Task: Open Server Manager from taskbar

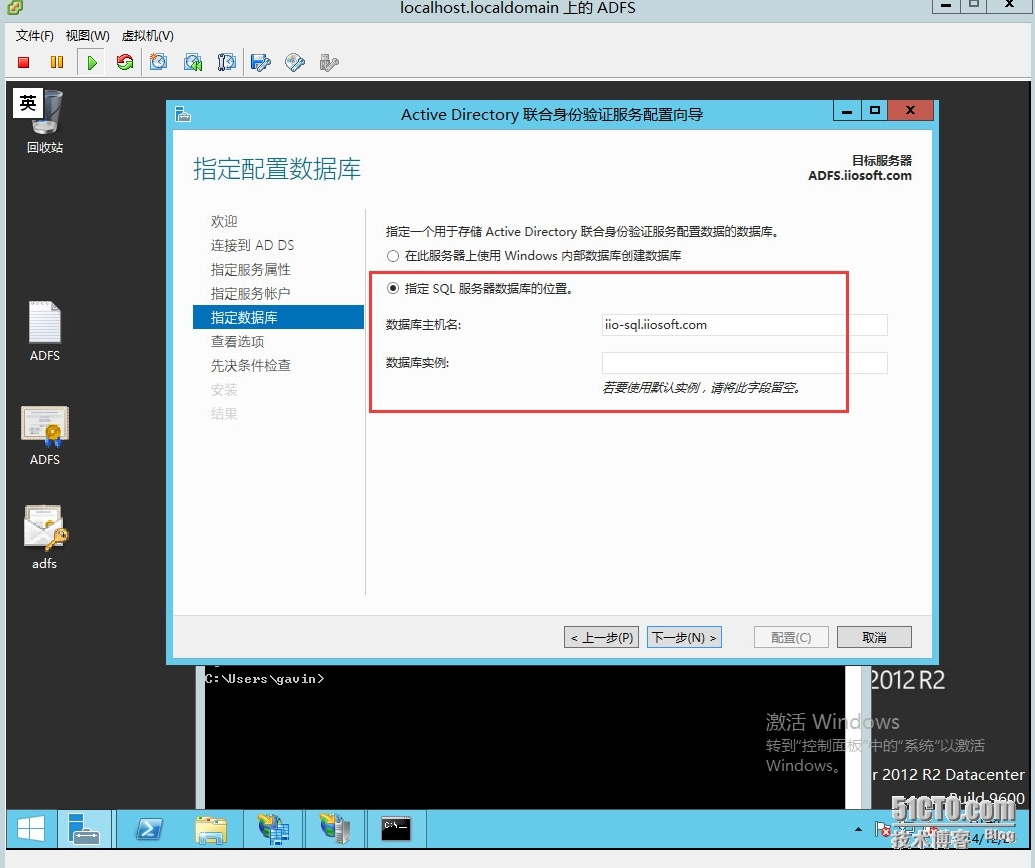Action: tap(84, 828)
